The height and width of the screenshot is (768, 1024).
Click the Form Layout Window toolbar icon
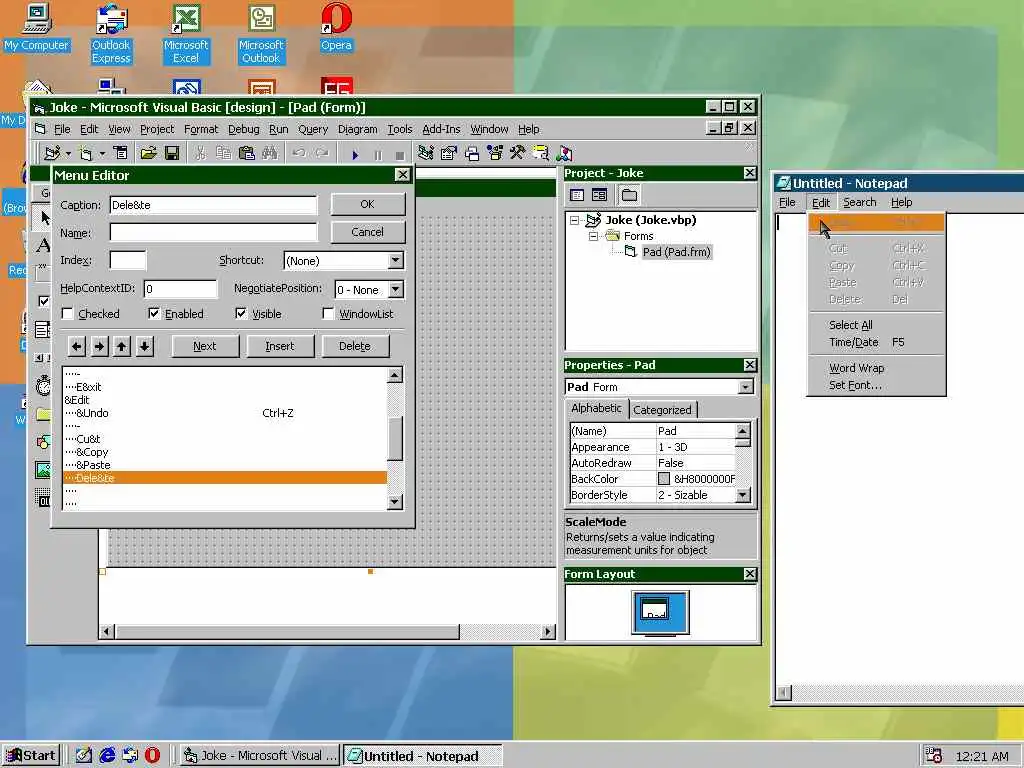(x=472, y=153)
